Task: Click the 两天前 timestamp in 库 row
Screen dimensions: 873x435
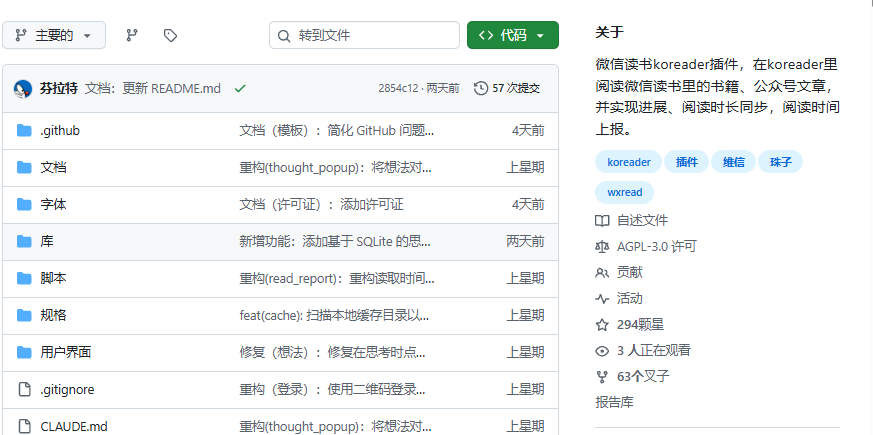Action: pyautogui.click(x=525, y=241)
